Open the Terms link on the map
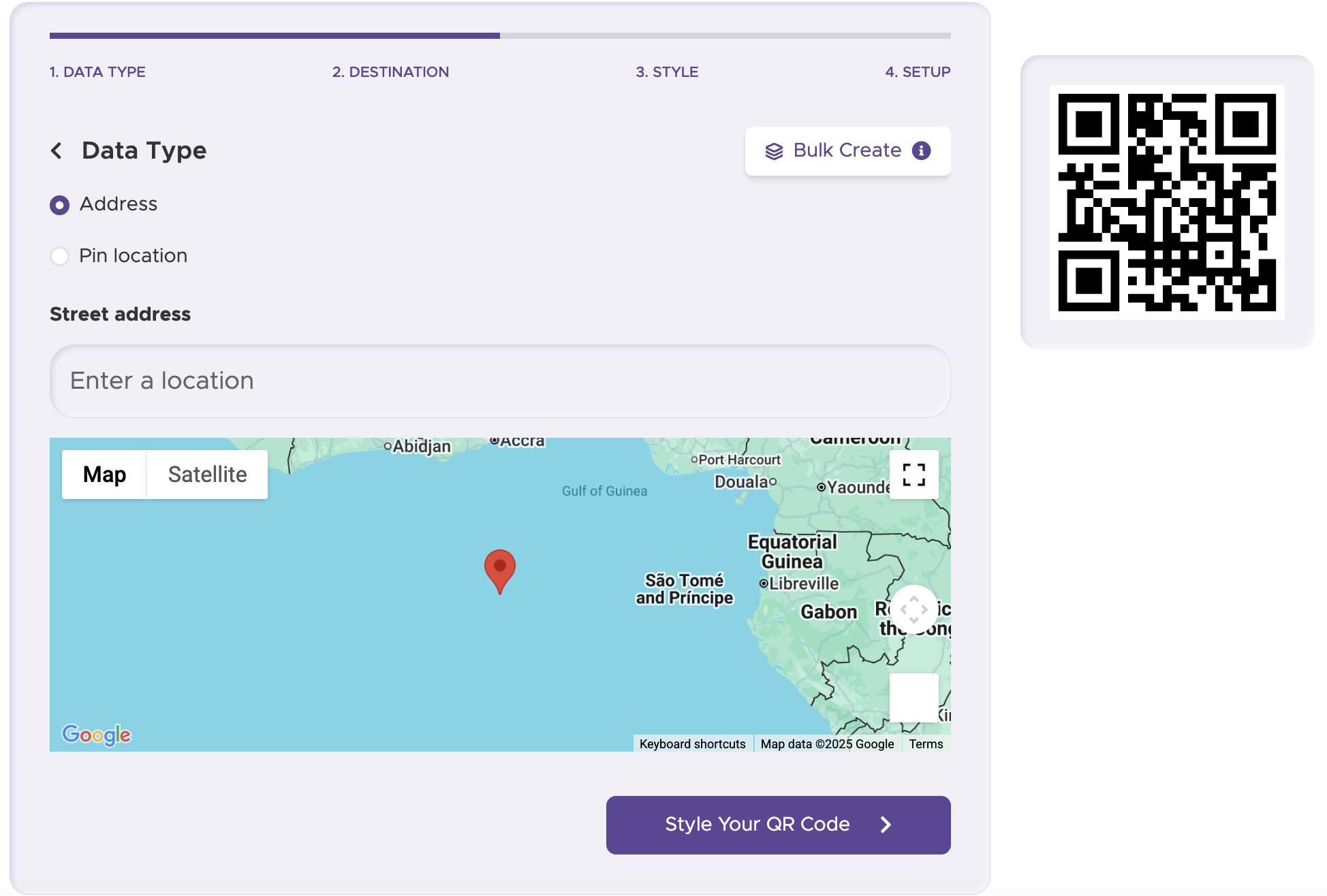Viewport: 1327px width, 896px height. (x=926, y=743)
